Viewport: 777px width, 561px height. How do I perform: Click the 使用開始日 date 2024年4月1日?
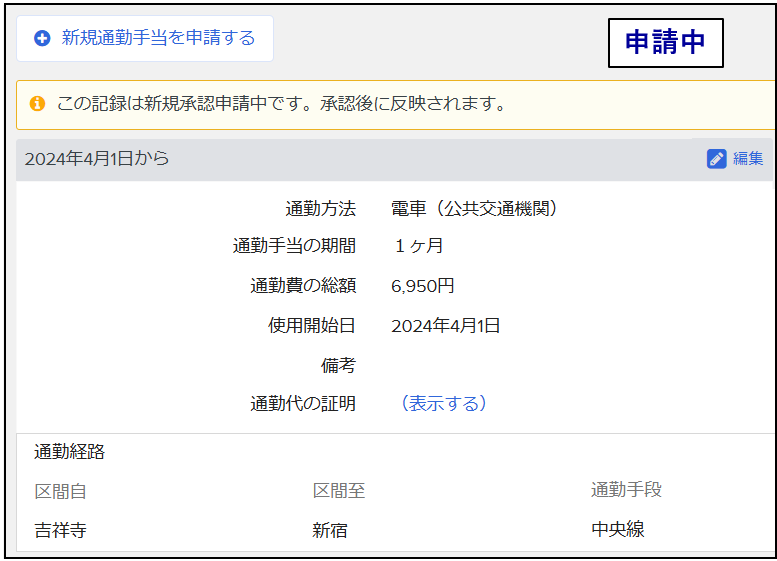tap(445, 326)
